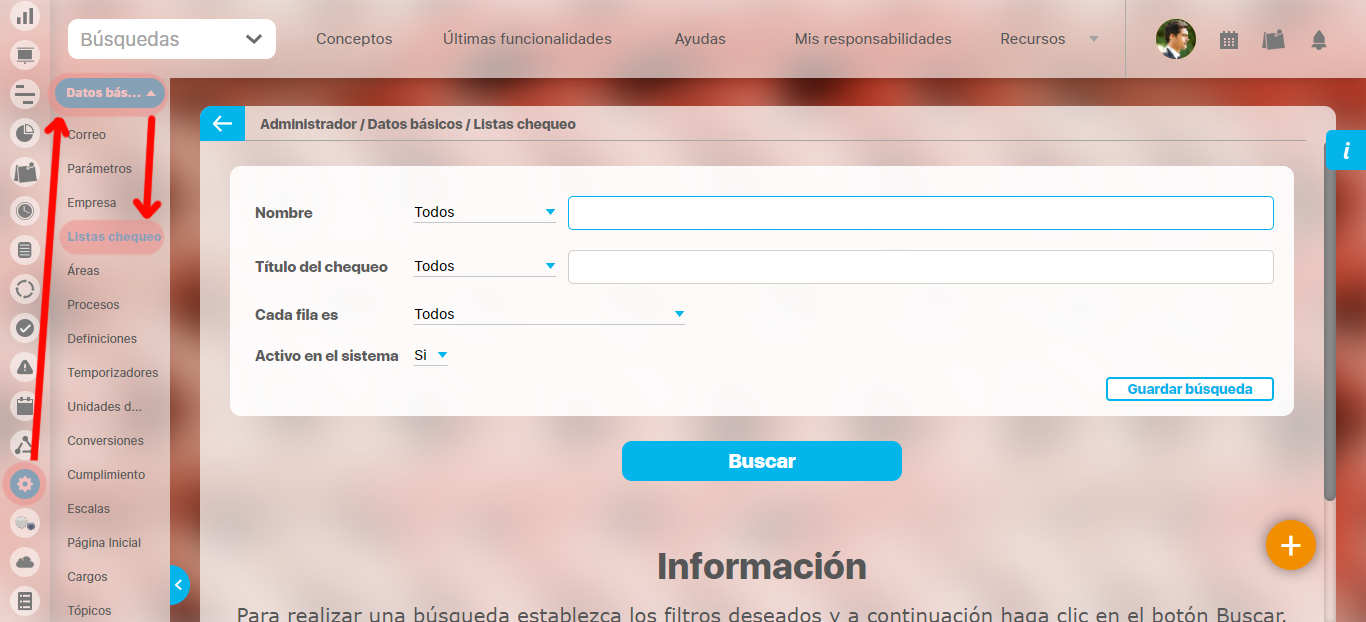Click the warning triangle icon in sidebar
The image size is (1366, 622).
tap(25, 366)
